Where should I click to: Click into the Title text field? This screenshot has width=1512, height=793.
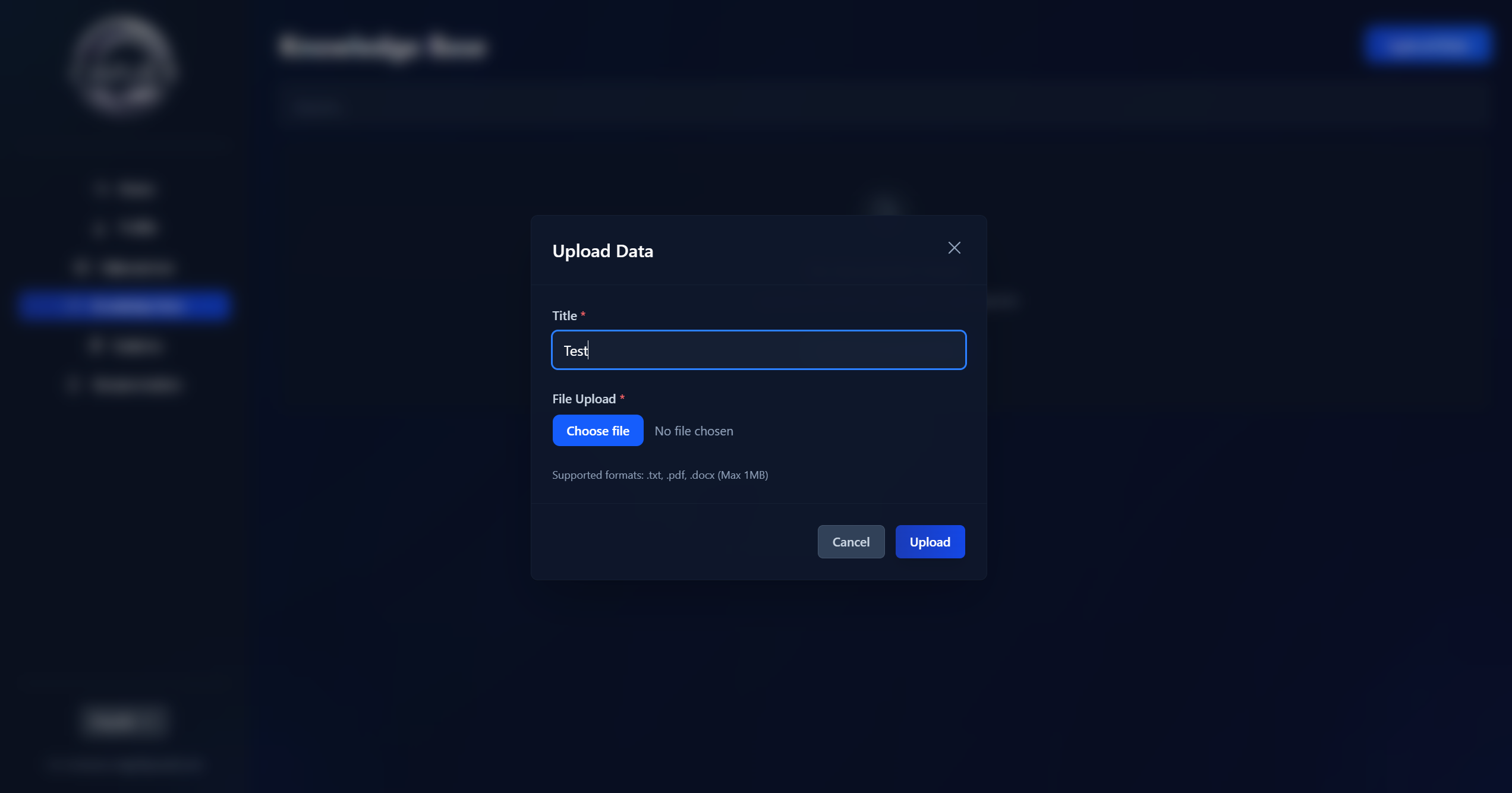[758, 350]
